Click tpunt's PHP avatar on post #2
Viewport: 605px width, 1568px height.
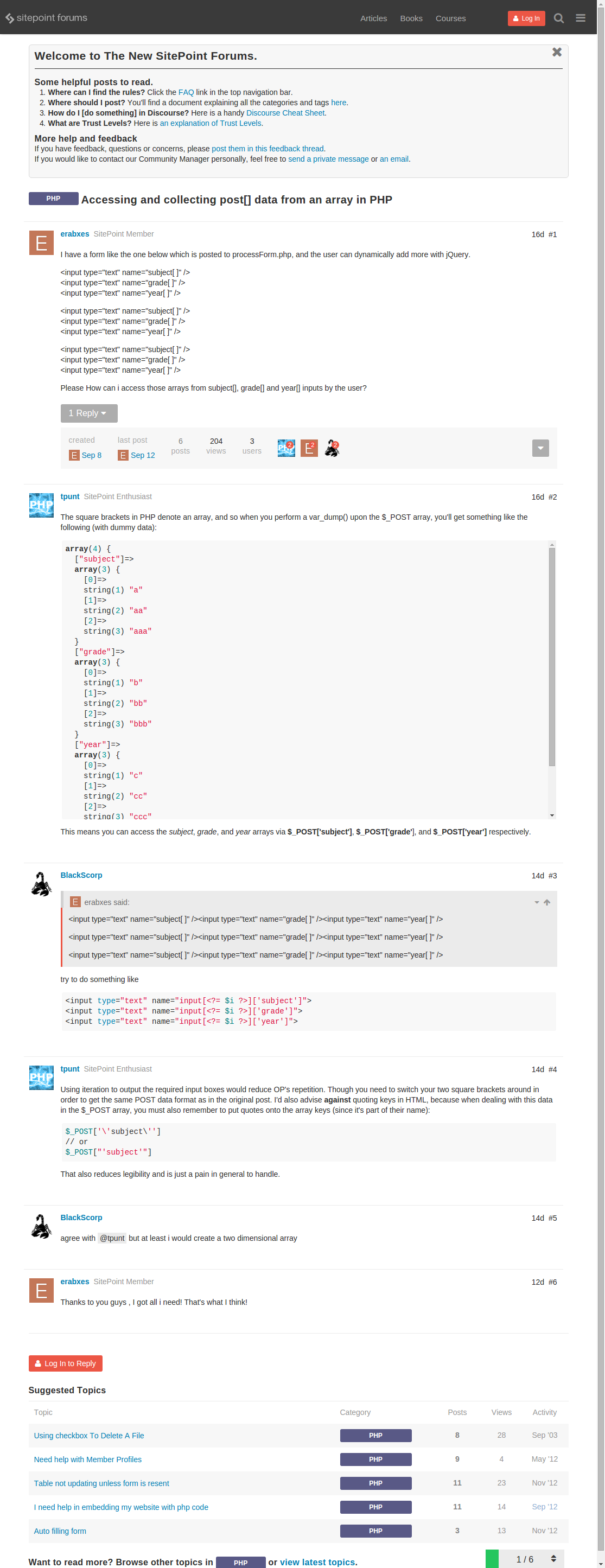[x=41, y=505]
